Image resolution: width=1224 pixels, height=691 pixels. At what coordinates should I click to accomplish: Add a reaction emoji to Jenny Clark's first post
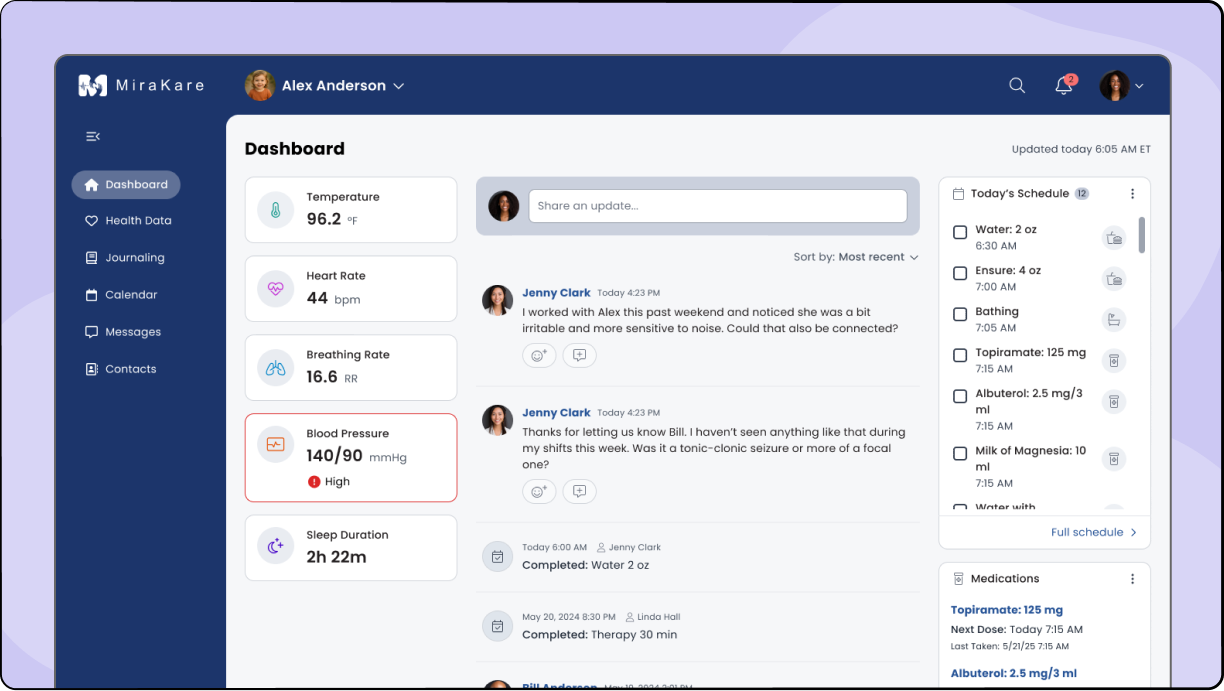[539, 355]
